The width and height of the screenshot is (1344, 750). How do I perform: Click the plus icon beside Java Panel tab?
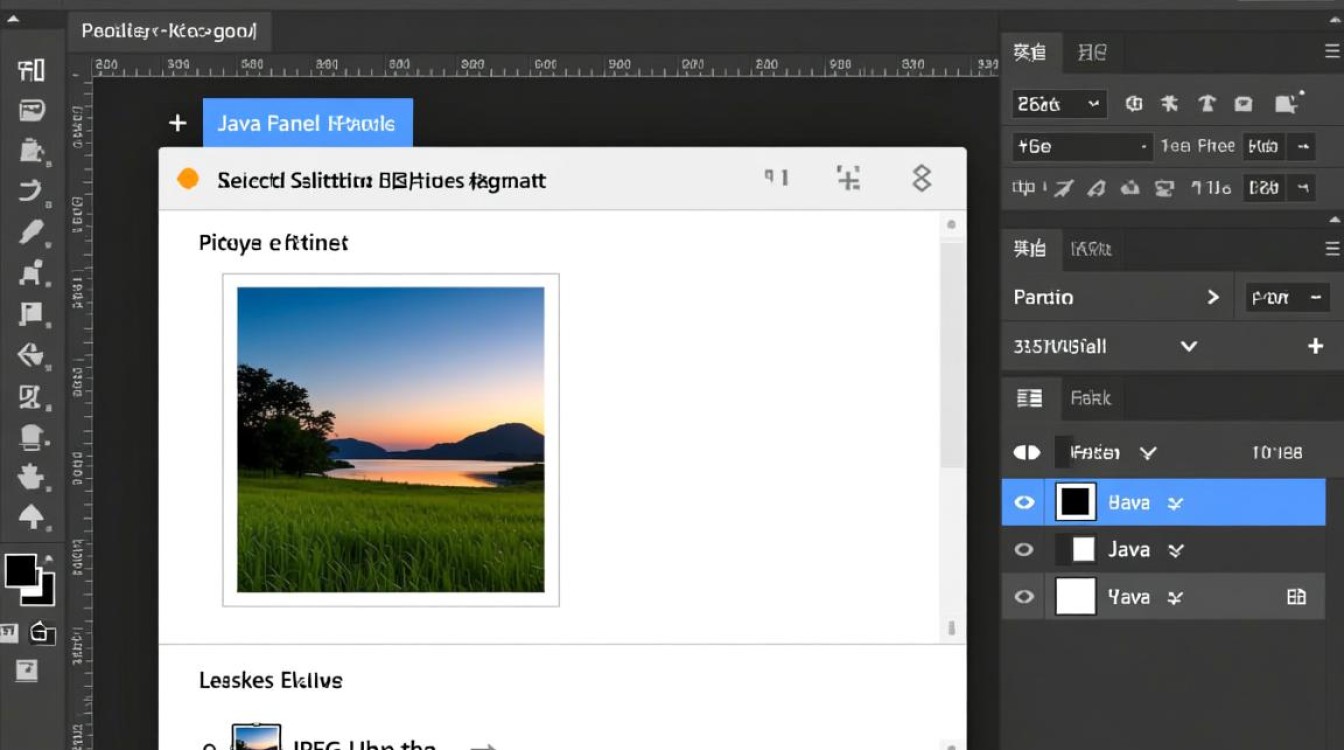tap(178, 123)
